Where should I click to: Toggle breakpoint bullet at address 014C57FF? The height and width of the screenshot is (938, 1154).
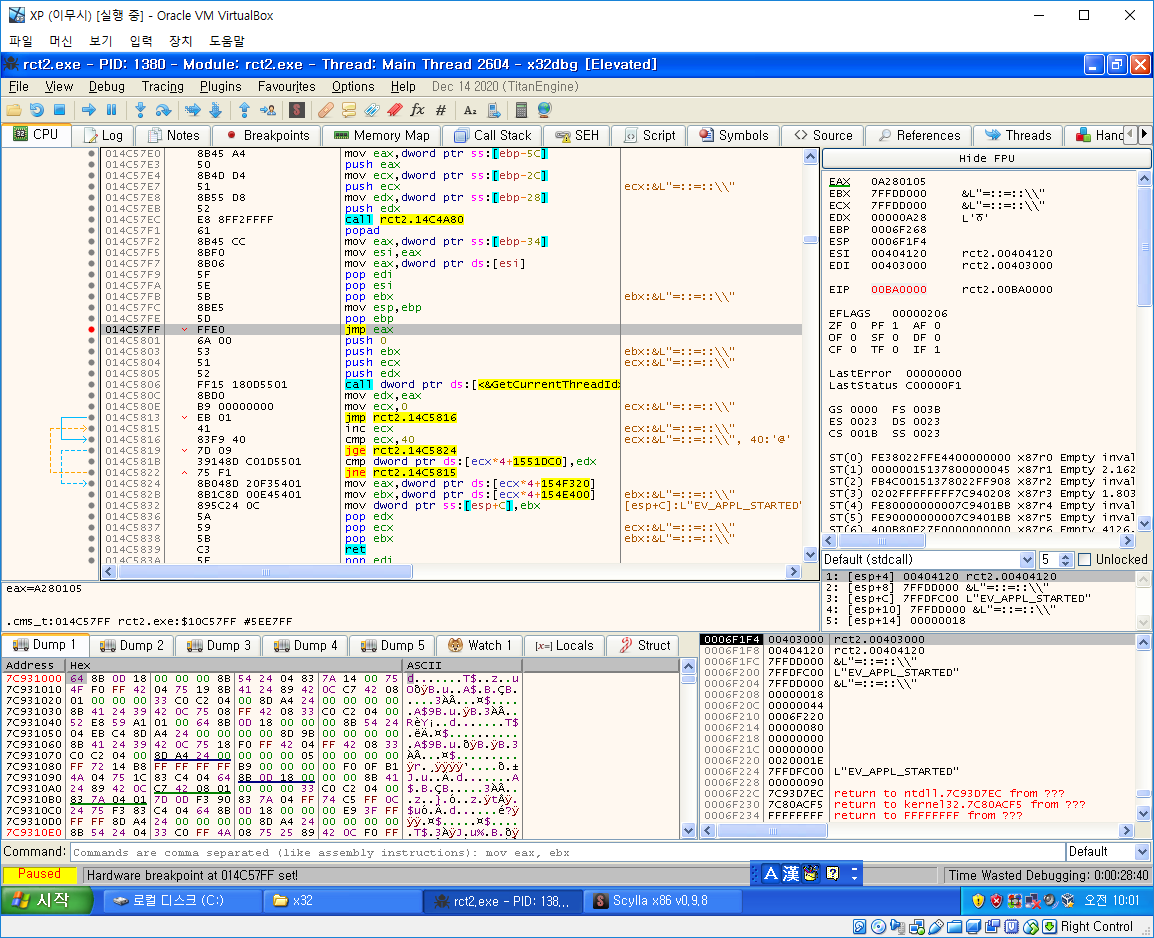coord(91,330)
